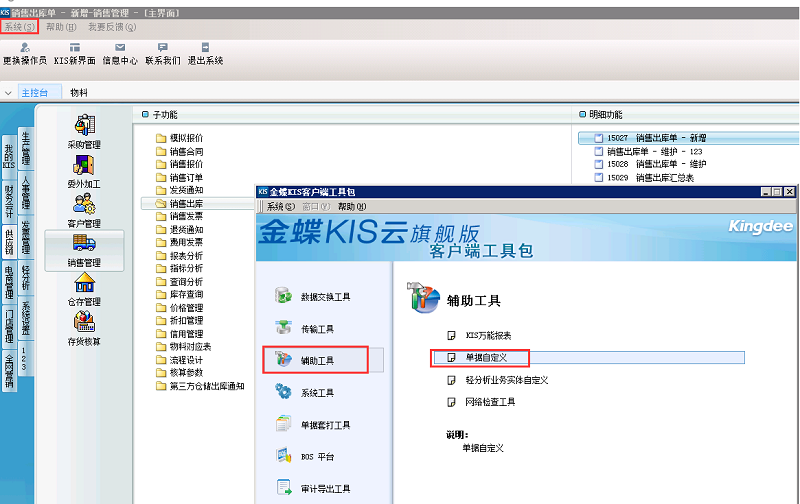Select the 库存查询 folder item
Viewport: 800px width, 504px height.
[185, 295]
